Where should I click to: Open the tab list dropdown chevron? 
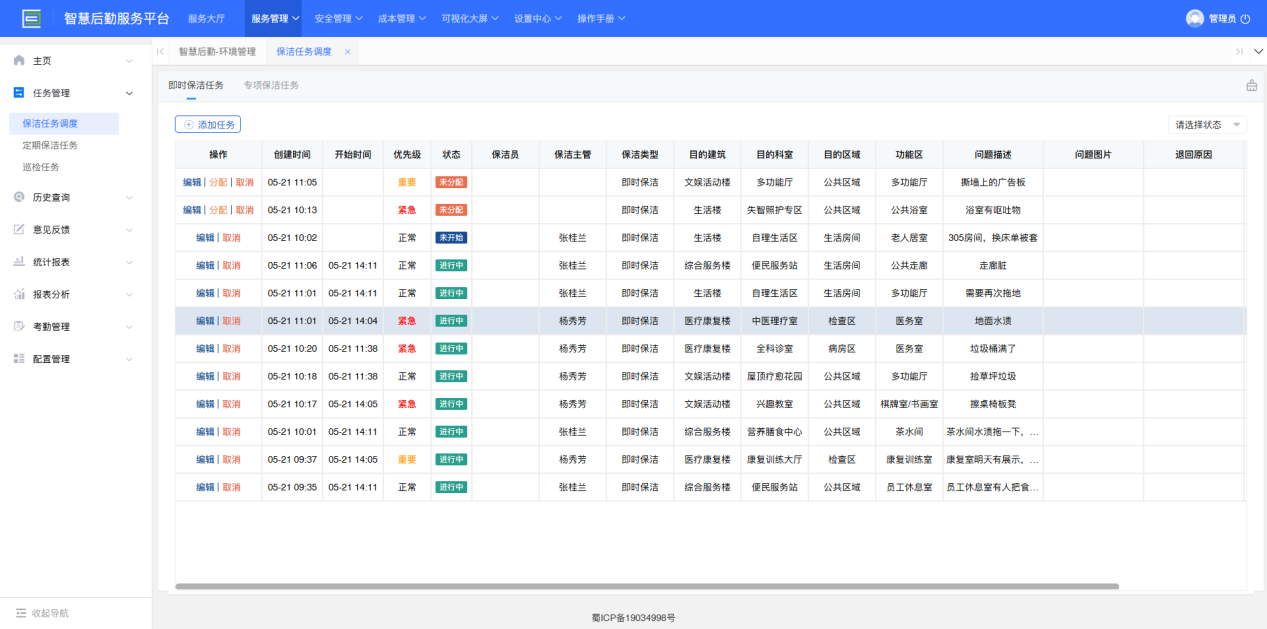pyautogui.click(x=1258, y=51)
